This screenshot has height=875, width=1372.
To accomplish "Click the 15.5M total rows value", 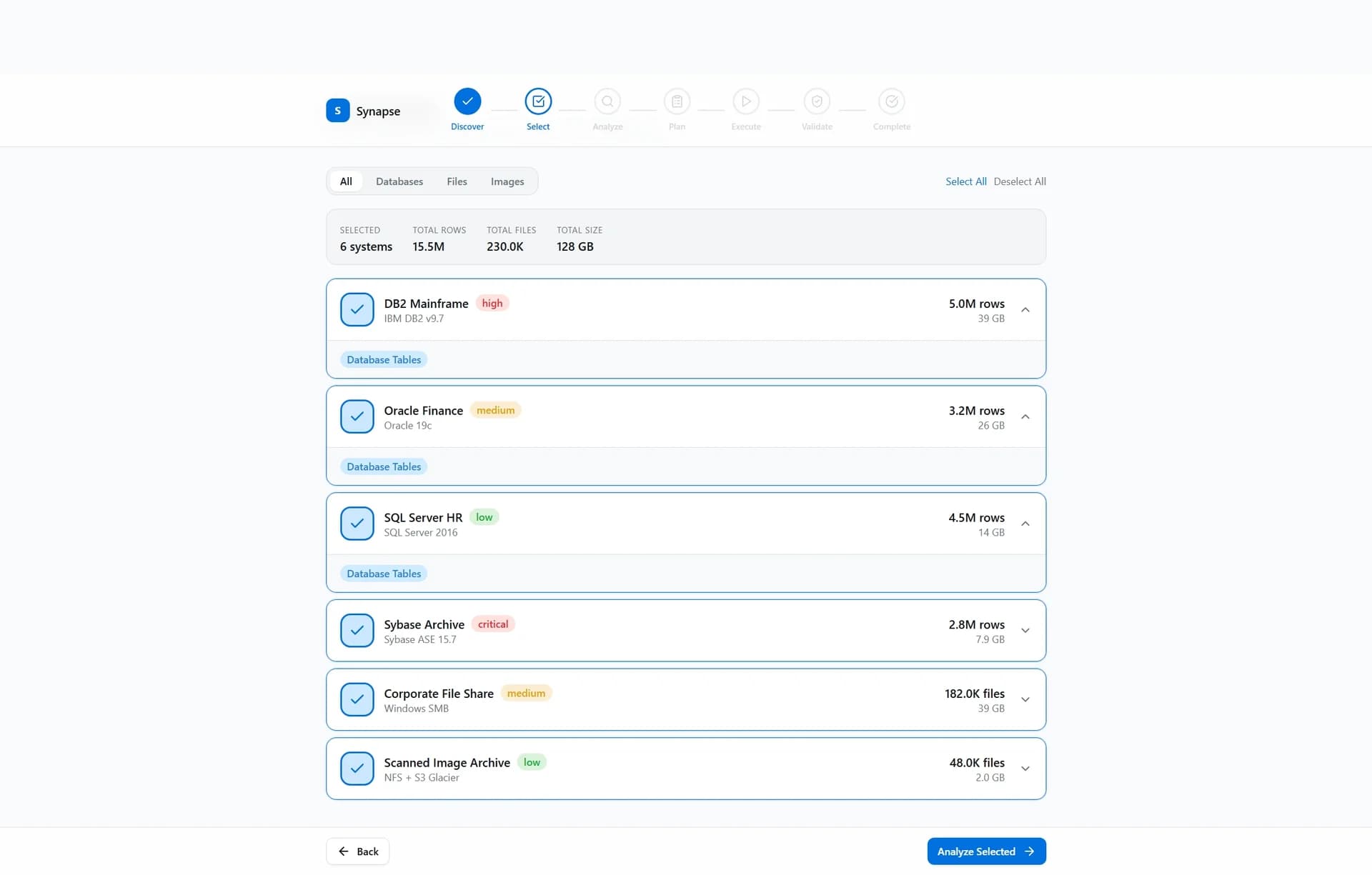I will 428,246.
